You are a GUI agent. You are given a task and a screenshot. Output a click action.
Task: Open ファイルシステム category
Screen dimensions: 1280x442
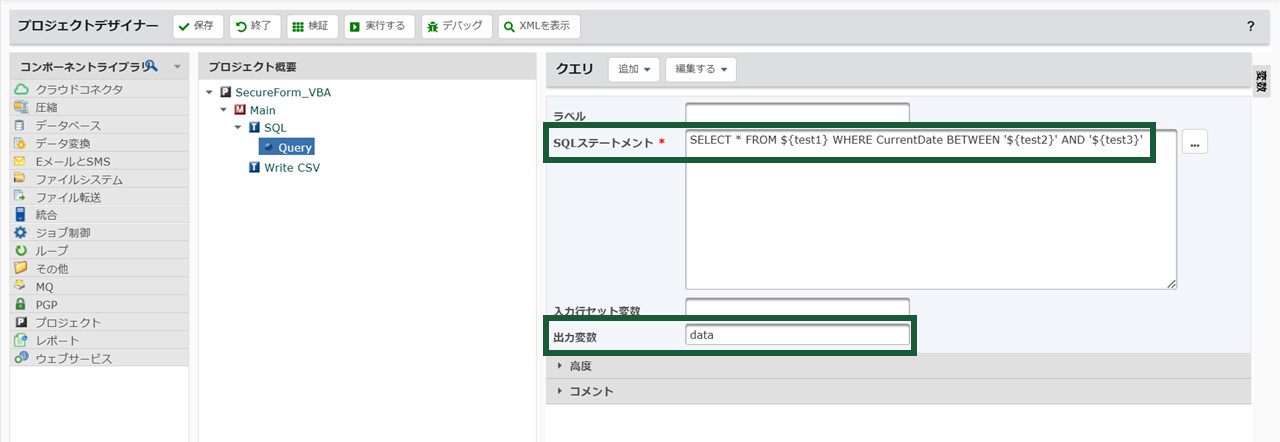[x=99, y=179]
